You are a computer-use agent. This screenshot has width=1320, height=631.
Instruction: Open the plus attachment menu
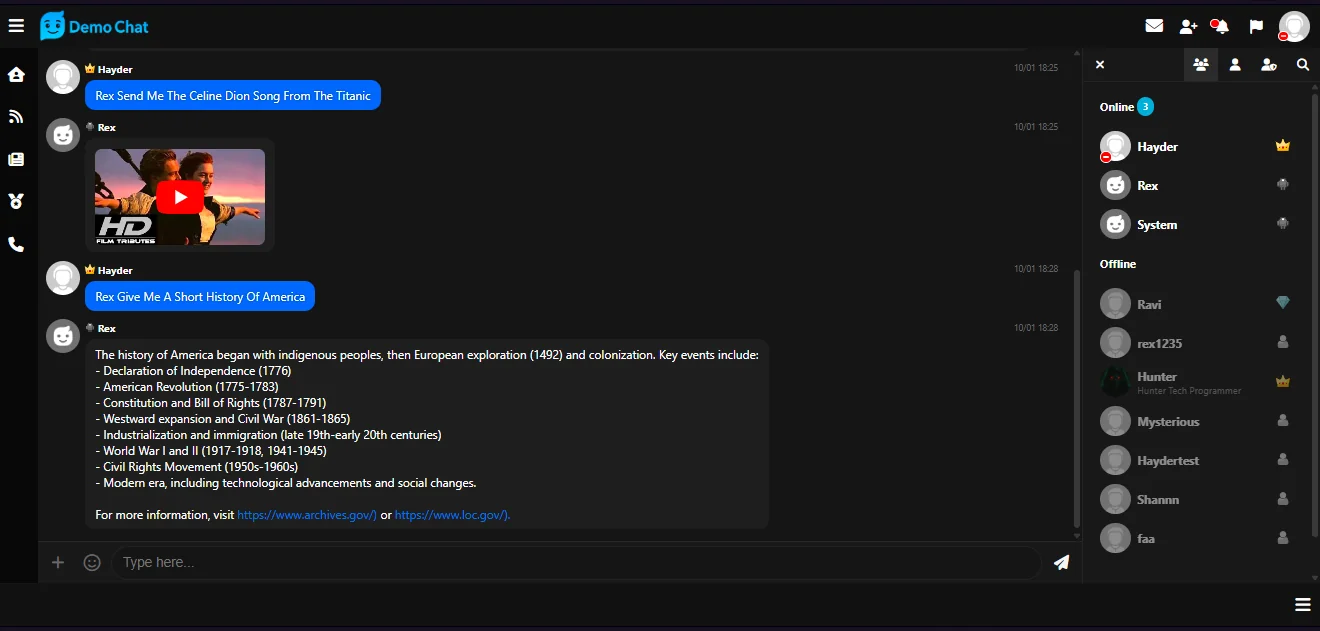[x=58, y=562]
